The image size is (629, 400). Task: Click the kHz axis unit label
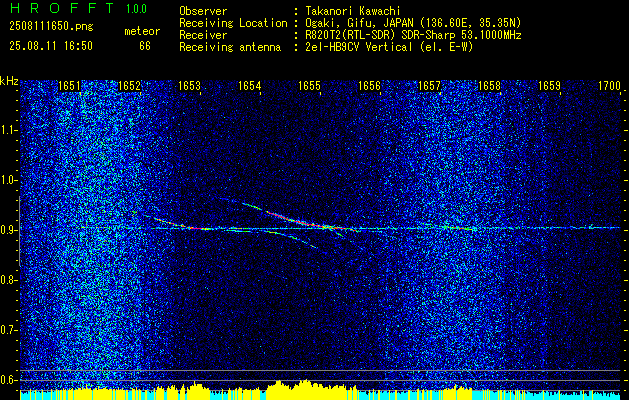(9, 82)
